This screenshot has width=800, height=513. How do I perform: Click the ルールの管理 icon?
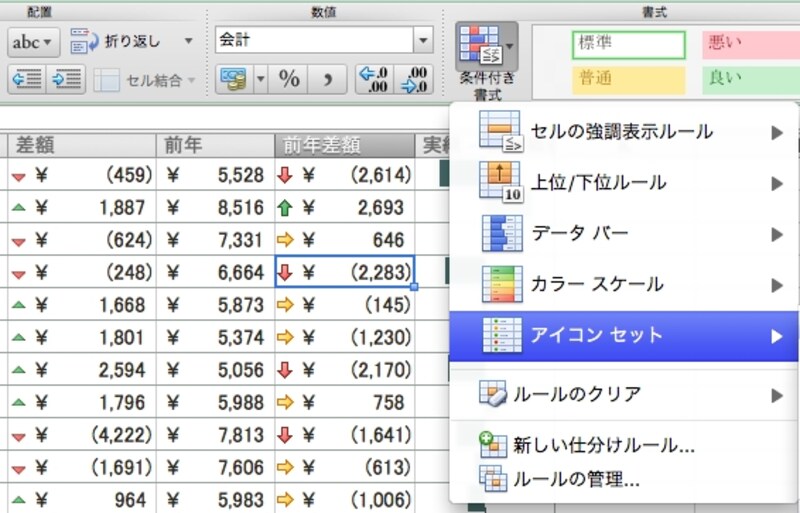493,479
